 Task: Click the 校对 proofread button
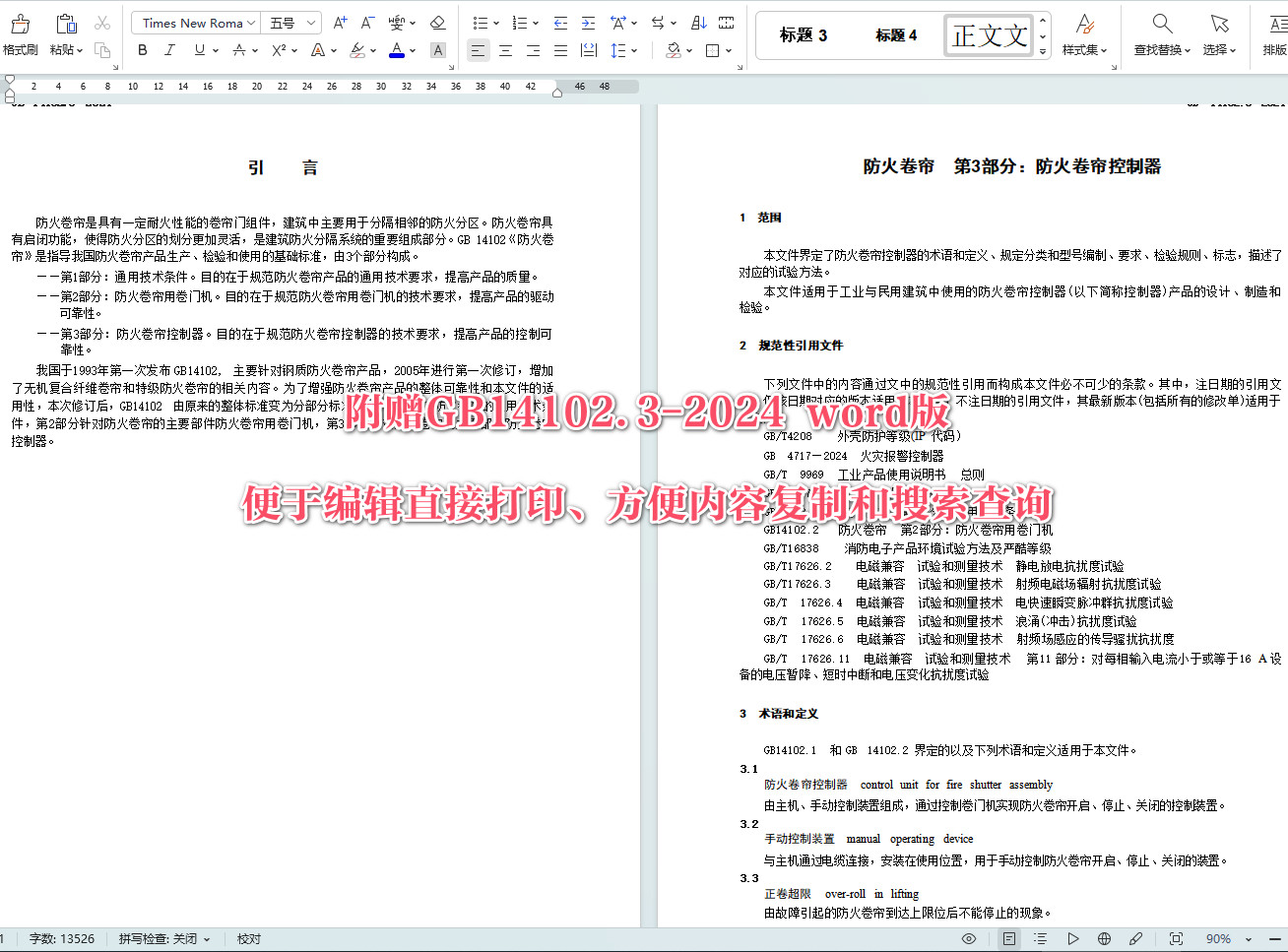point(248,938)
